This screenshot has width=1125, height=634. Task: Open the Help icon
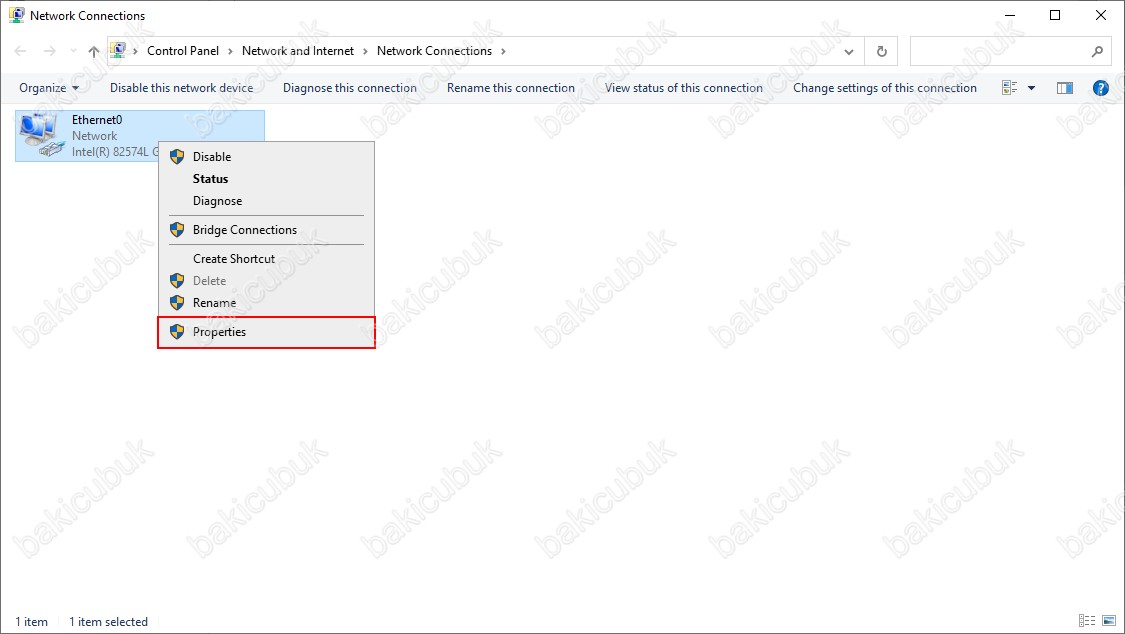[x=1101, y=88]
